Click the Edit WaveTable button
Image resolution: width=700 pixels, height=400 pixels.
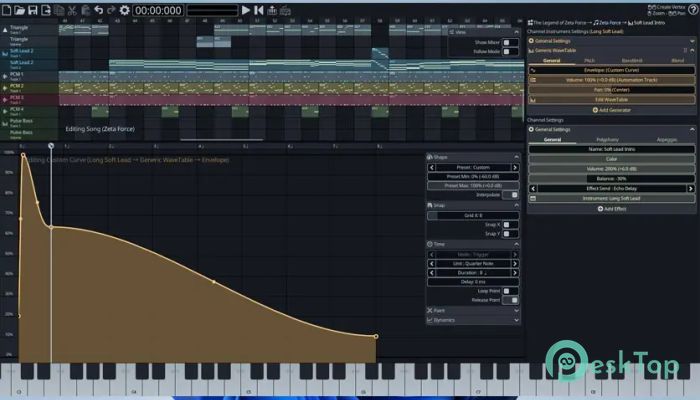point(611,100)
